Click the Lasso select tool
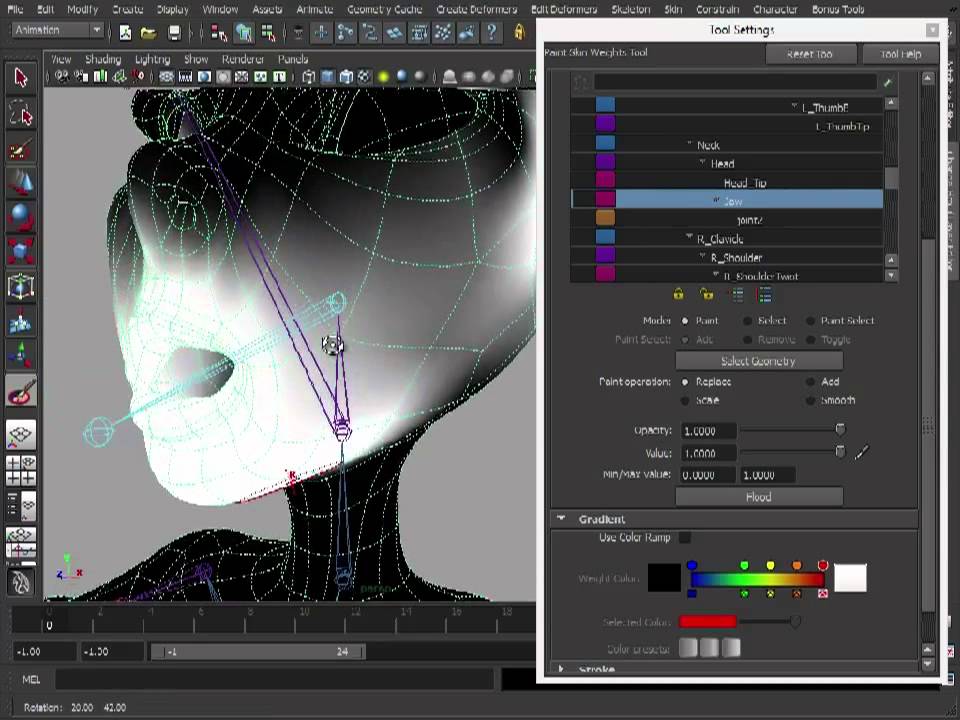960x720 pixels. pyautogui.click(x=21, y=115)
